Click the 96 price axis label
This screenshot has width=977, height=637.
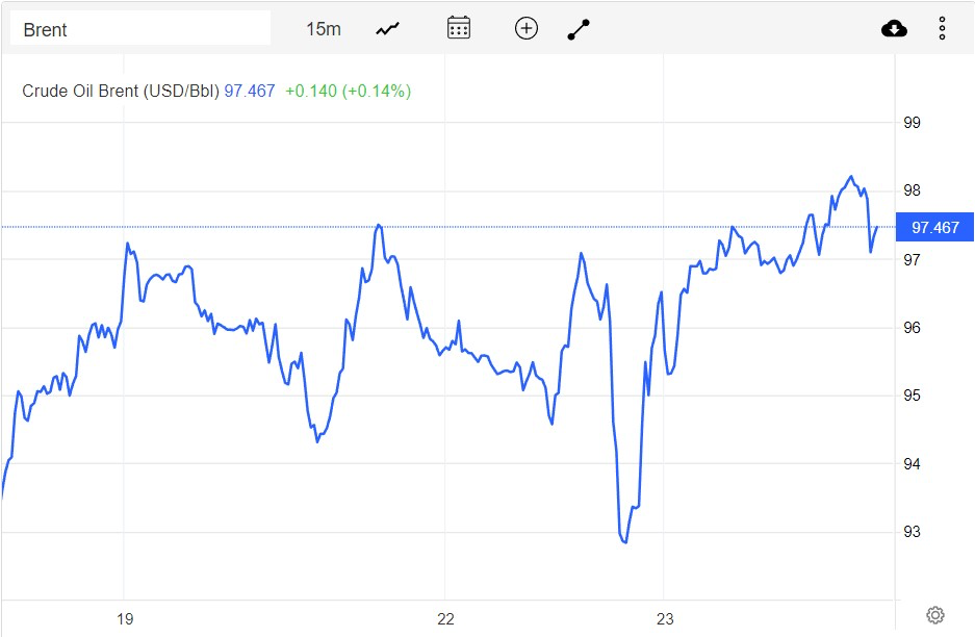[x=911, y=328]
